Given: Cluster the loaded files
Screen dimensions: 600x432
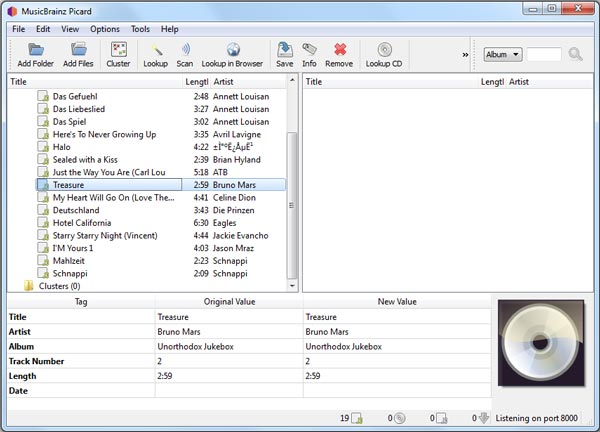Looking at the screenshot, I should click(x=118, y=55).
